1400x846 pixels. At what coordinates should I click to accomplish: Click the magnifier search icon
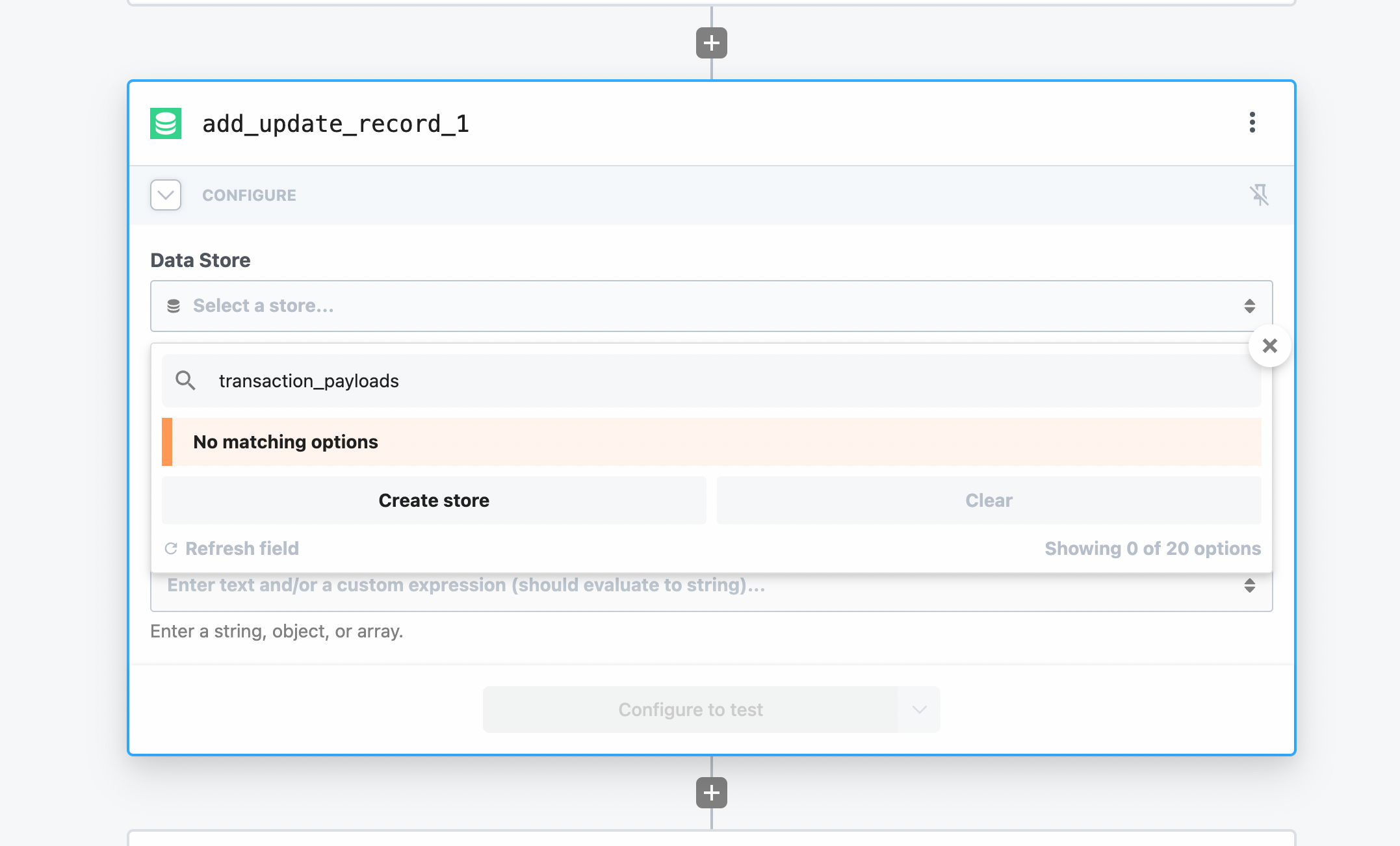point(185,381)
